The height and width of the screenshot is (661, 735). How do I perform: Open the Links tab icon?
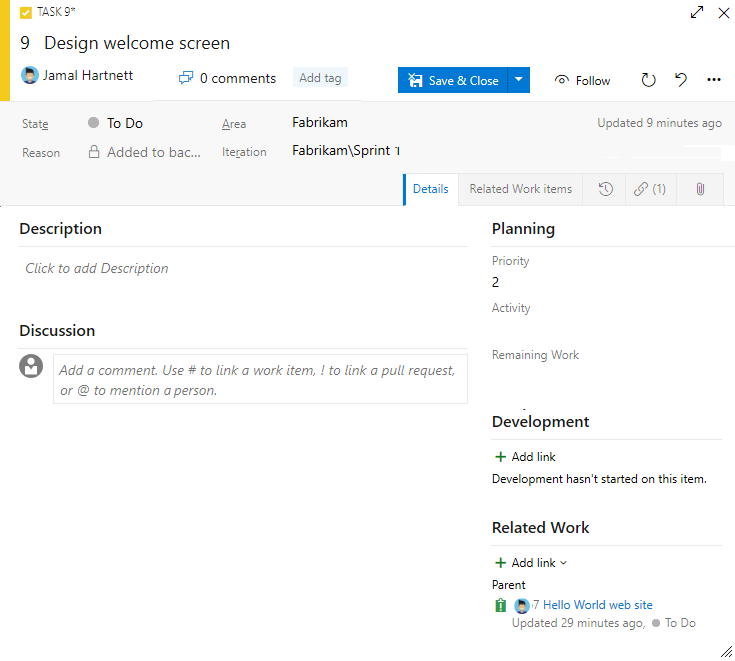point(649,189)
